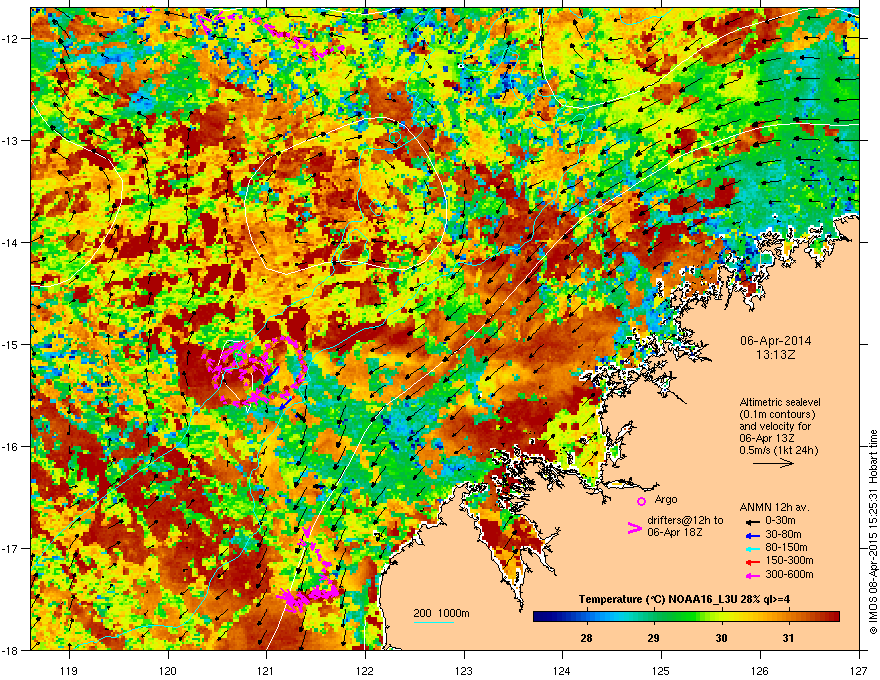
Task: Click the magenta 300-600m legend arrow
Action: pos(752,575)
